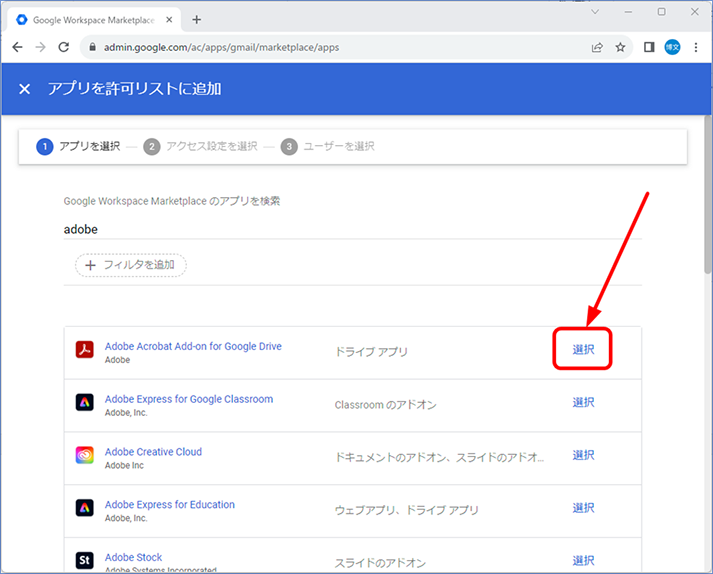The width and height of the screenshot is (713, 574).
Task: Click ウェブアプリ、ドライブ アプリ category text
Action: coord(407,510)
